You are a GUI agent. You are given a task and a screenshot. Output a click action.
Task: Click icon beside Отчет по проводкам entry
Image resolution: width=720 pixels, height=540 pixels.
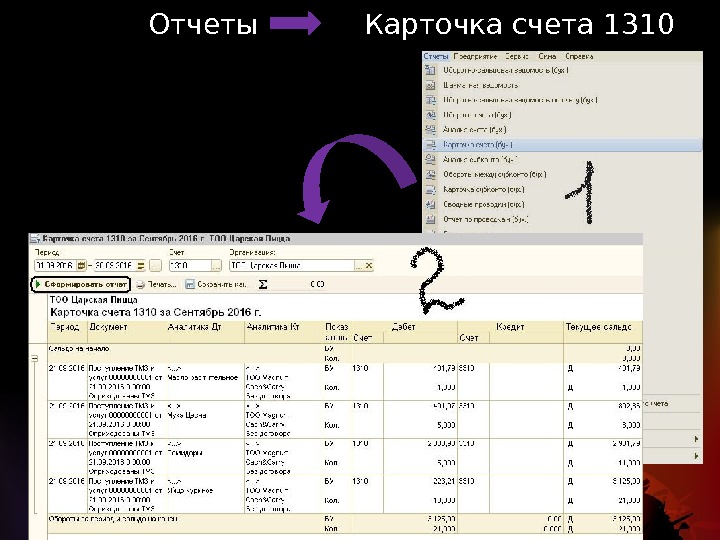click(430, 219)
